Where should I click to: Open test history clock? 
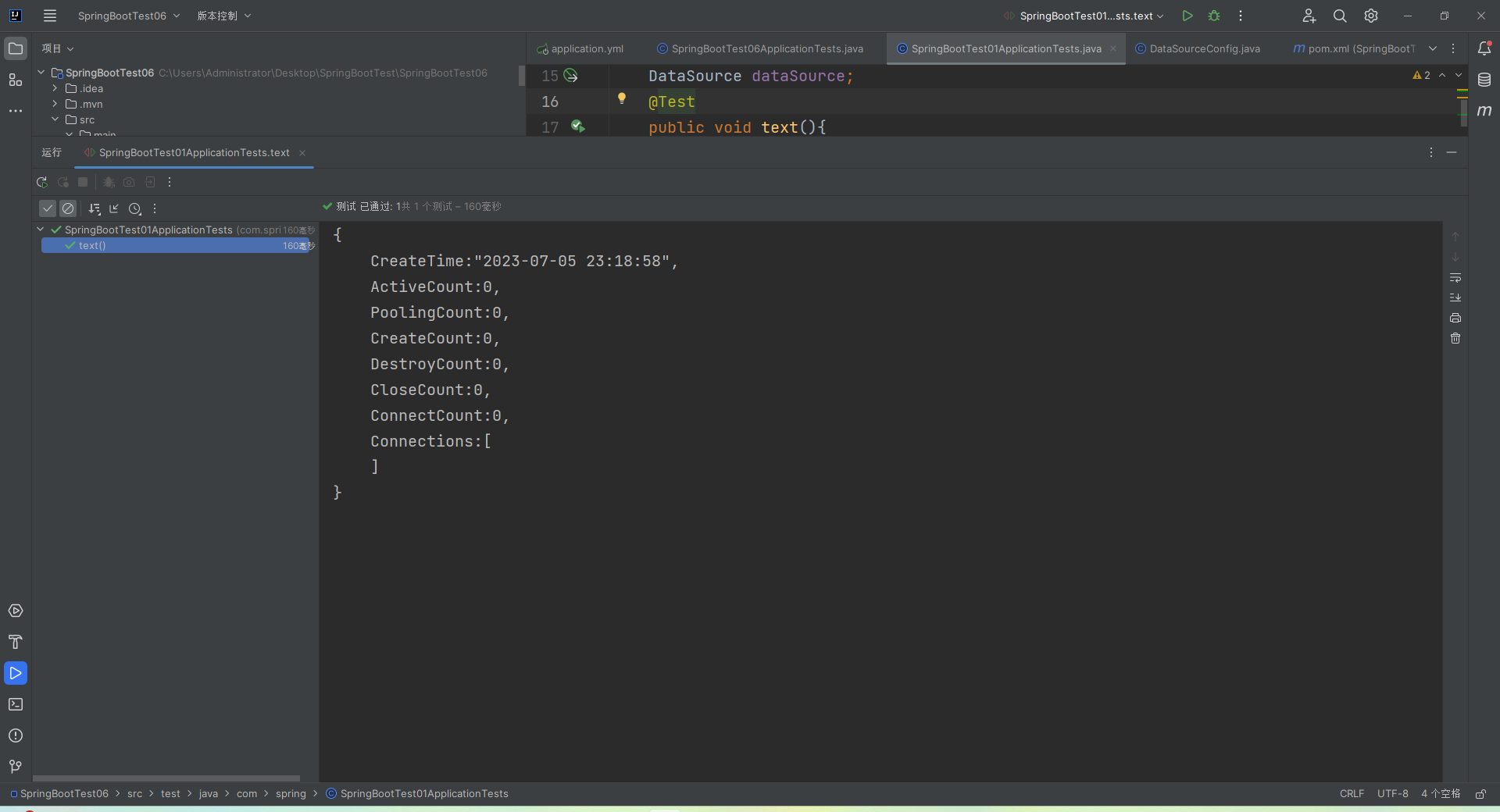pyautogui.click(x=135, y=208)
